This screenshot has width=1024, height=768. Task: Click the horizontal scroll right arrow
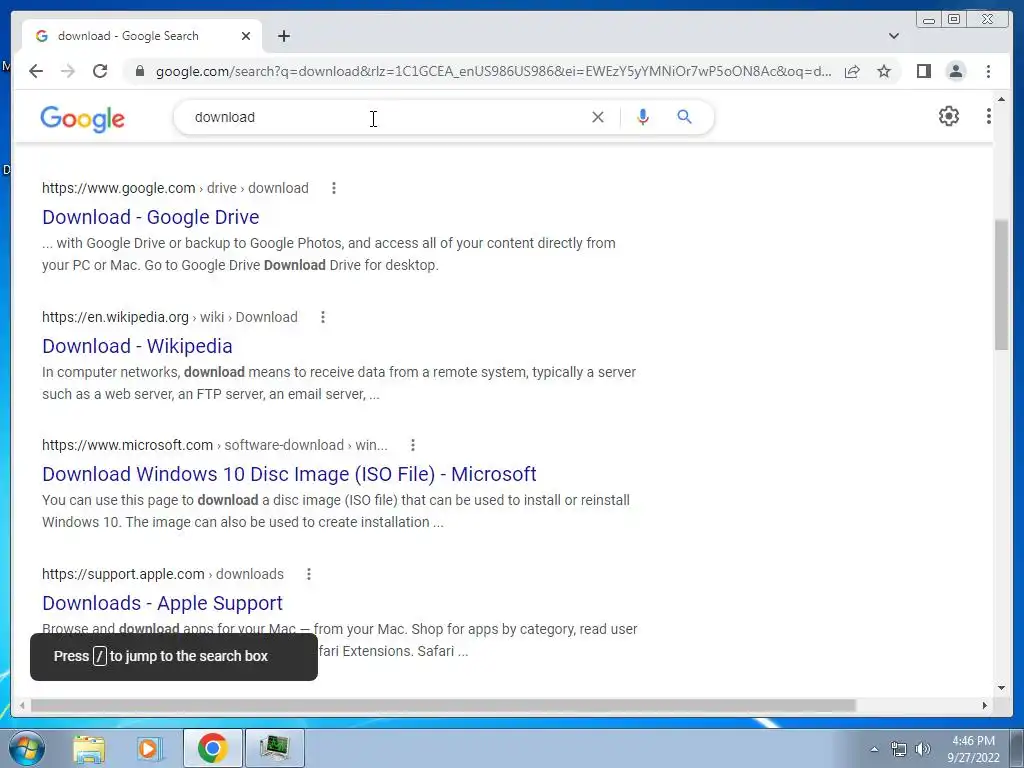pos(984,705)
